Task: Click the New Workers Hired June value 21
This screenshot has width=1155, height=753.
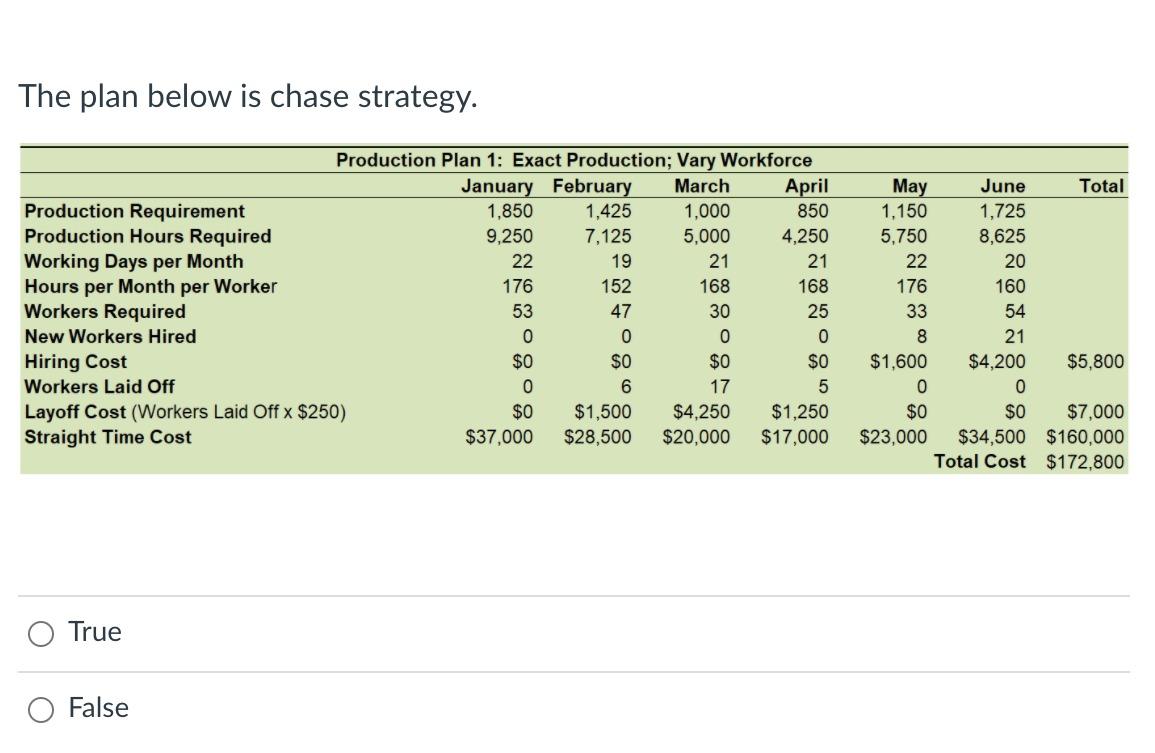Action: 1013,336
